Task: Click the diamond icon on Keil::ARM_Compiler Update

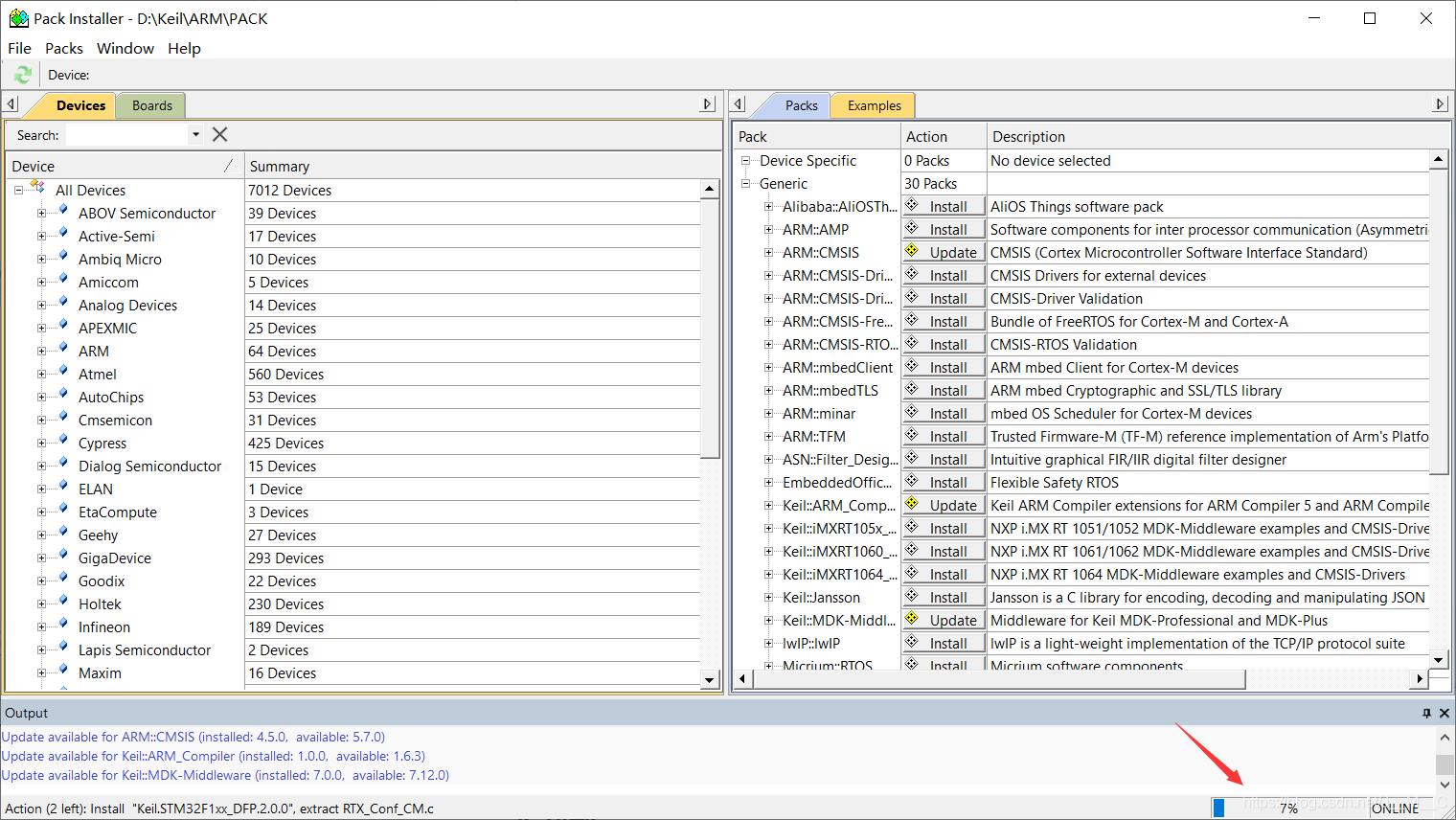Action: pos(912,504)
